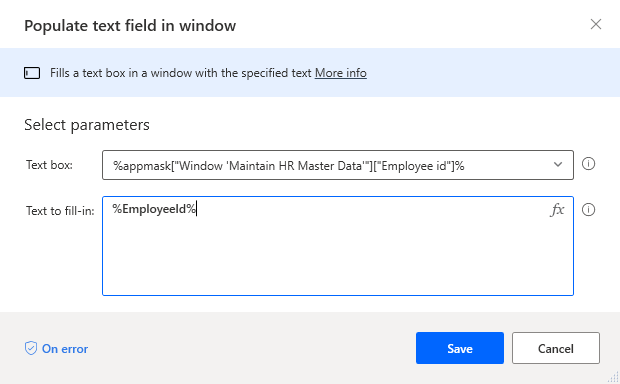Expand the Text box dropdown arrow
Screen dimensions: 620x384
coord(558,165)
